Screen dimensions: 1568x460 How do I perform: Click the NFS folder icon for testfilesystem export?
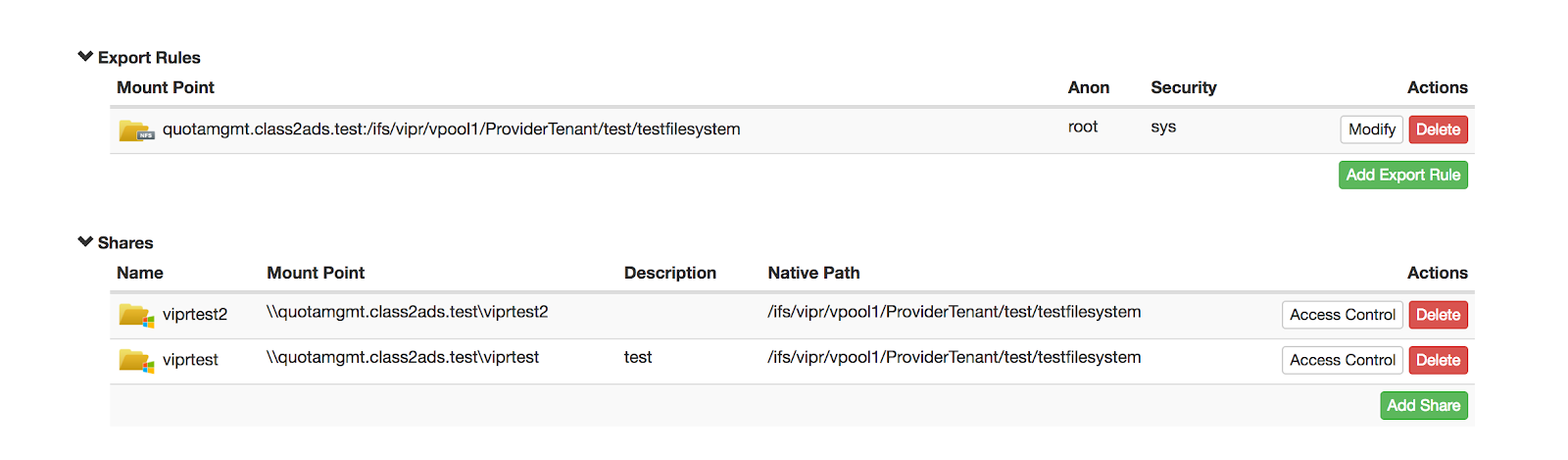(x=136, y=130)
